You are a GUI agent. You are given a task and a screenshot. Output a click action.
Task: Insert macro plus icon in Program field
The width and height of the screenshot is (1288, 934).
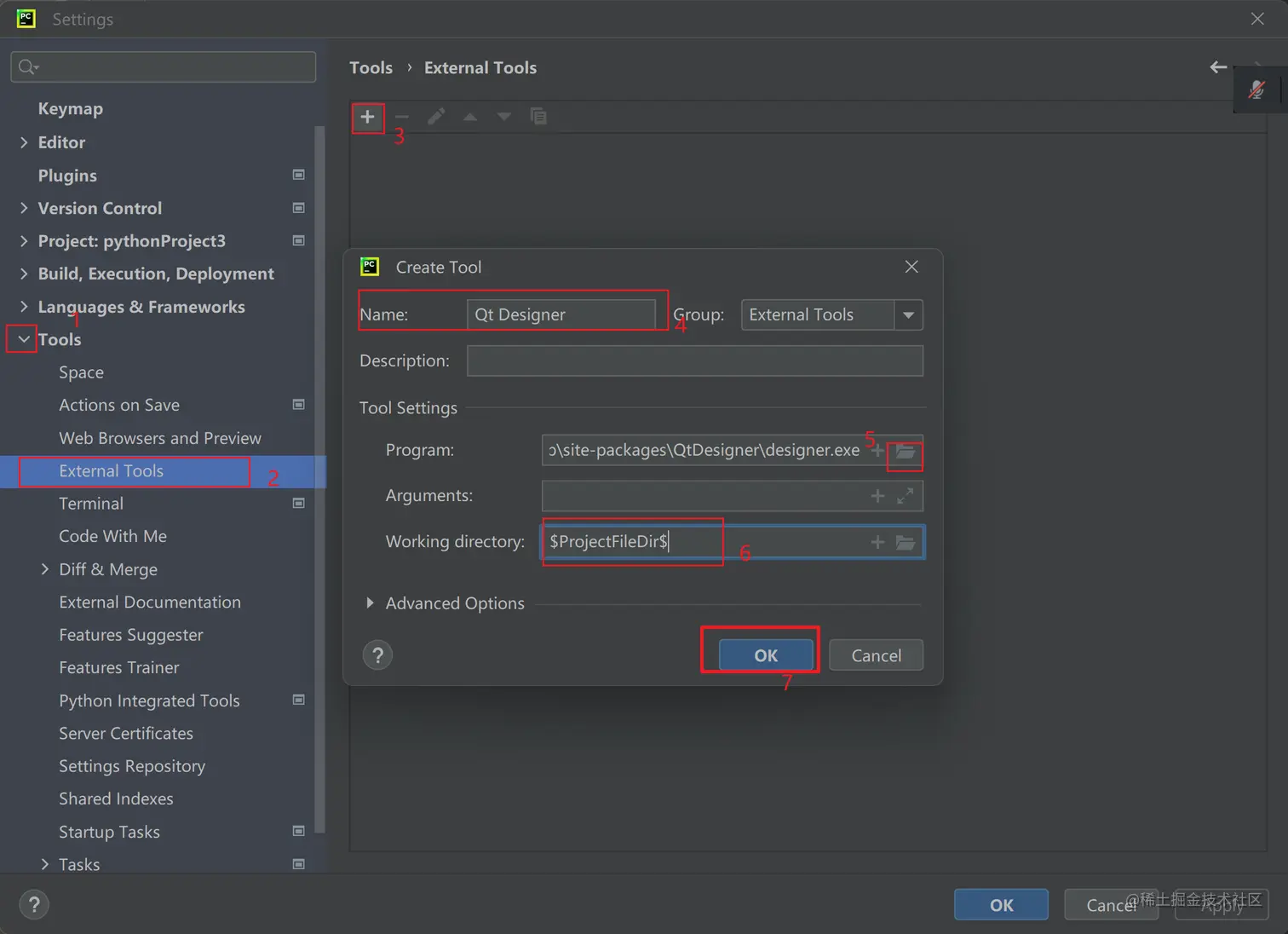[x=877, y=450]
